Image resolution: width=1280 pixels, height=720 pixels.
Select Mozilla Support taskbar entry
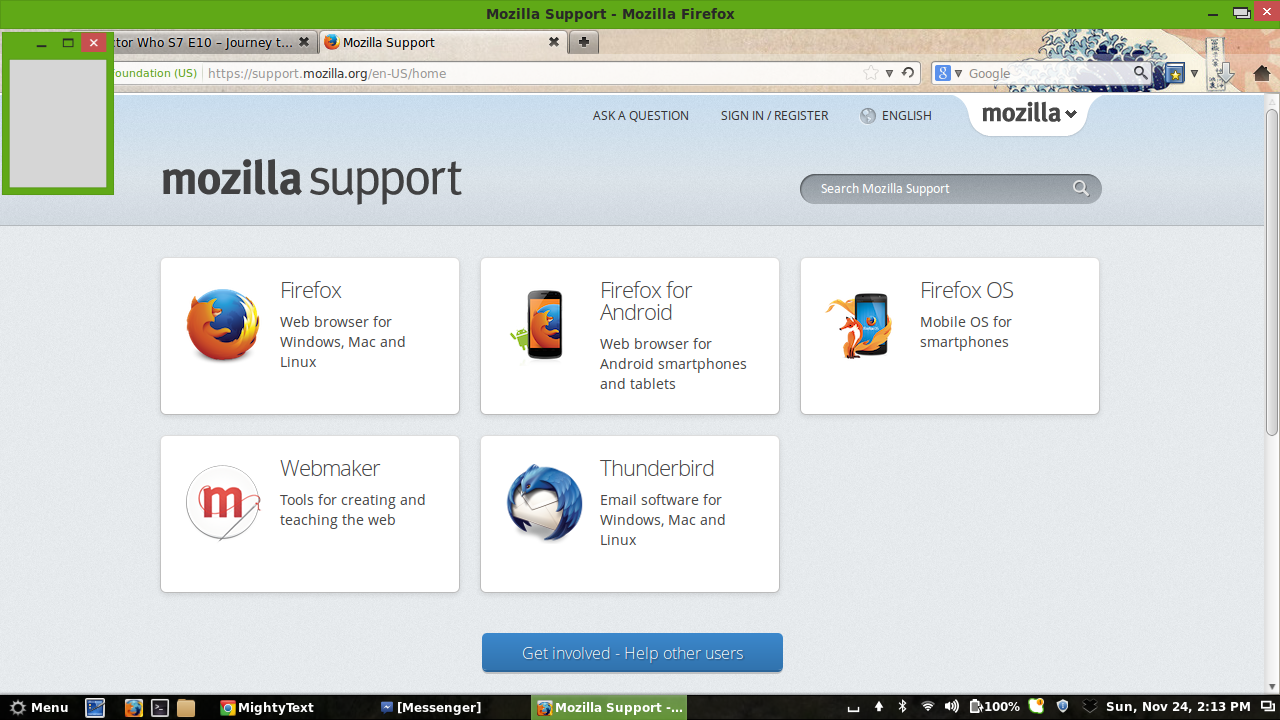[x=610, y=707]
